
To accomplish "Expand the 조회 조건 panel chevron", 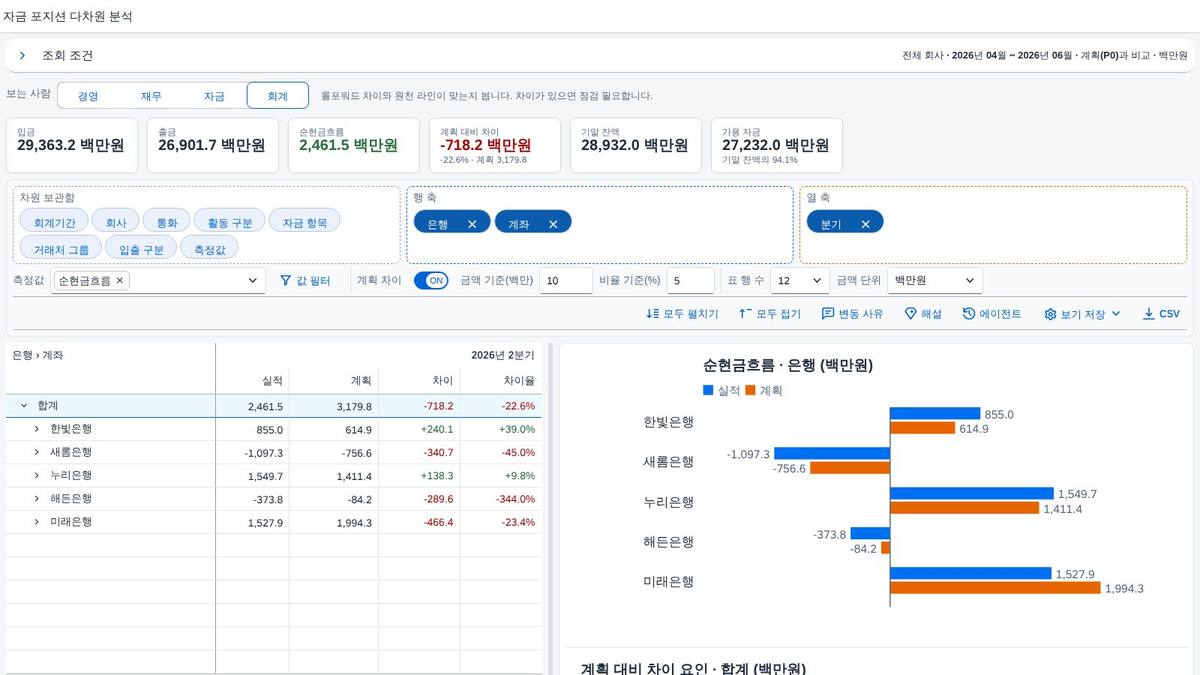I will (x=22, y=56).
